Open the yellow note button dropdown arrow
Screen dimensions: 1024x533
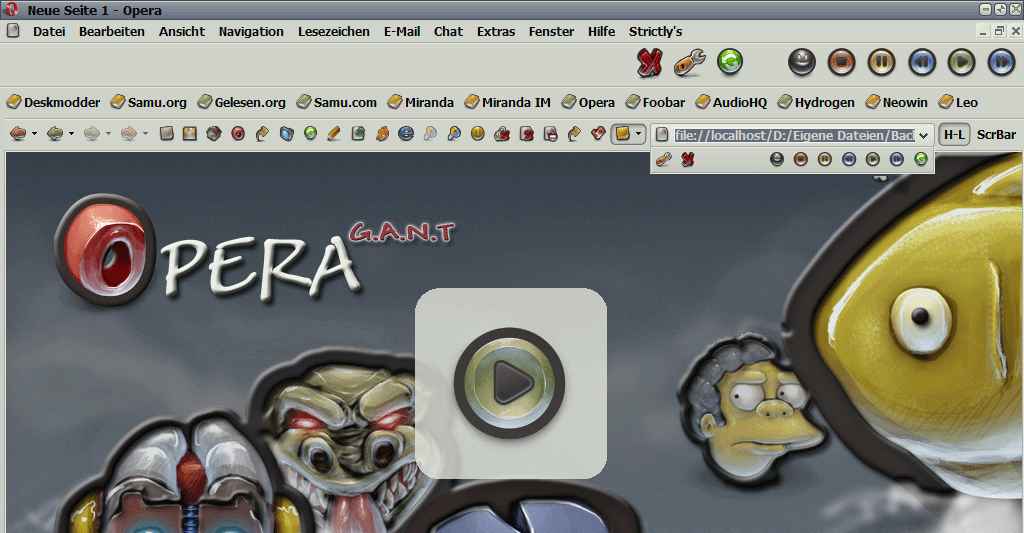[639, 135]
